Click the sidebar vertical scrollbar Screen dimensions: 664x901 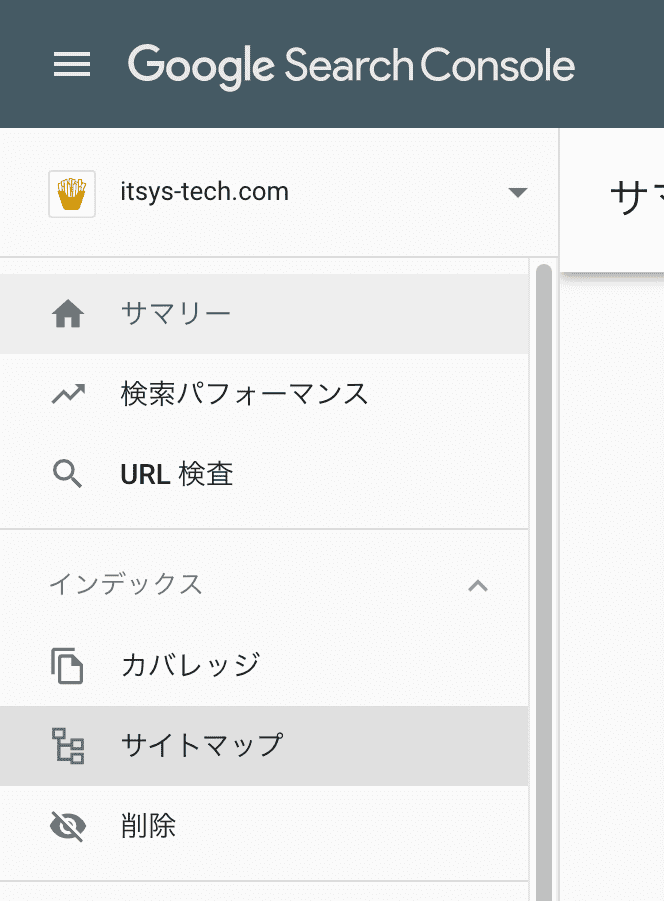tap(543, 580)
